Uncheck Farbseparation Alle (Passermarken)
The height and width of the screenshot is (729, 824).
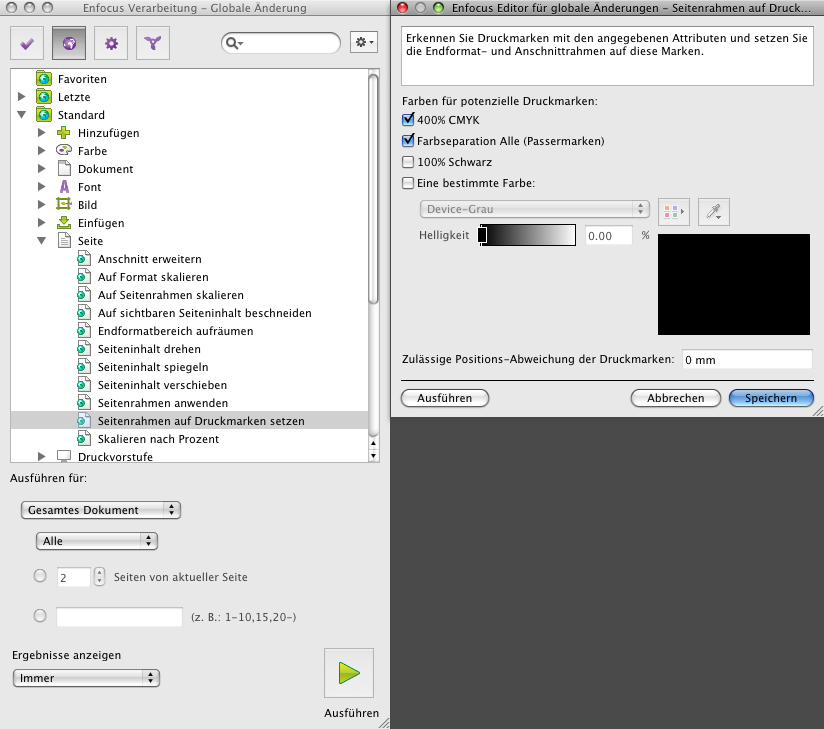[408, 141]
